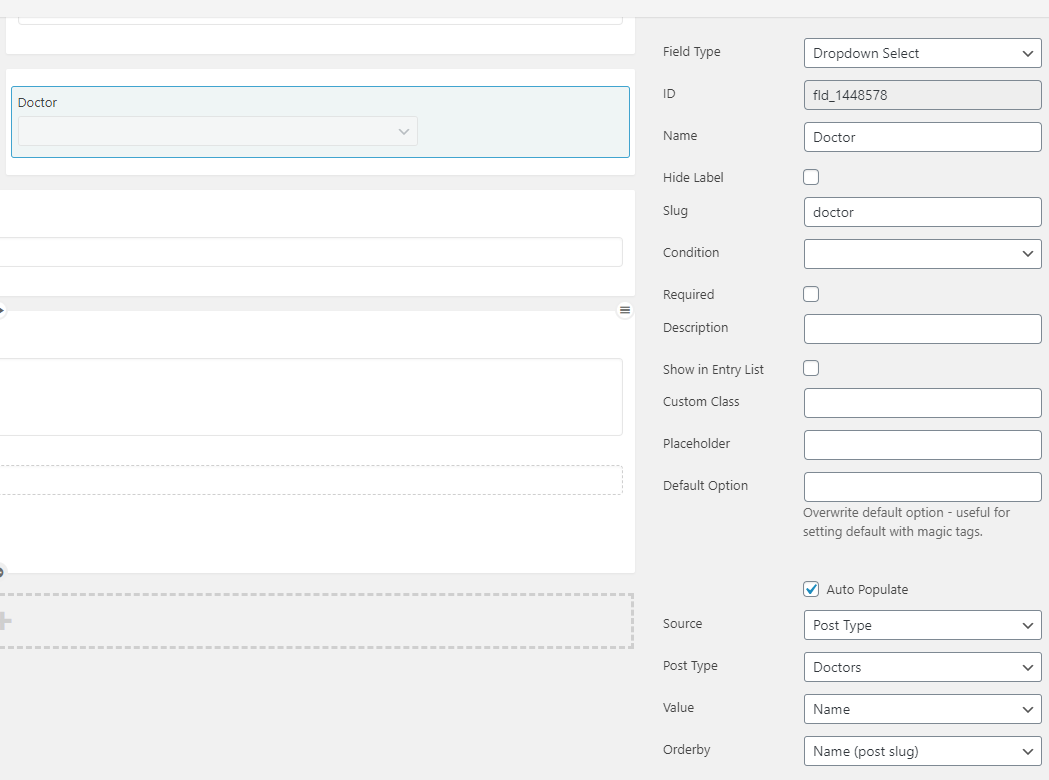Click the plus icon to add a row
Image resolution: width=1049 pixels, height=780 pixels.
point(5,621)
